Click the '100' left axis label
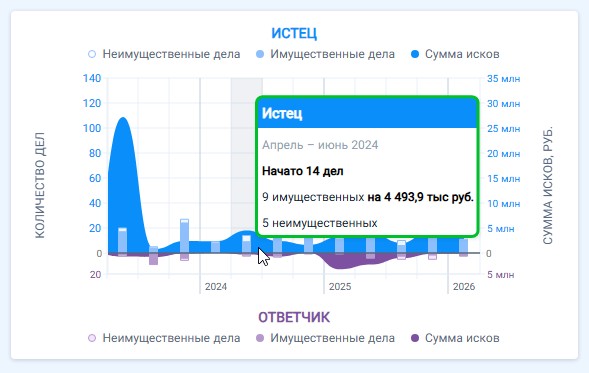The image size is (589, 373). coord(92,128)
